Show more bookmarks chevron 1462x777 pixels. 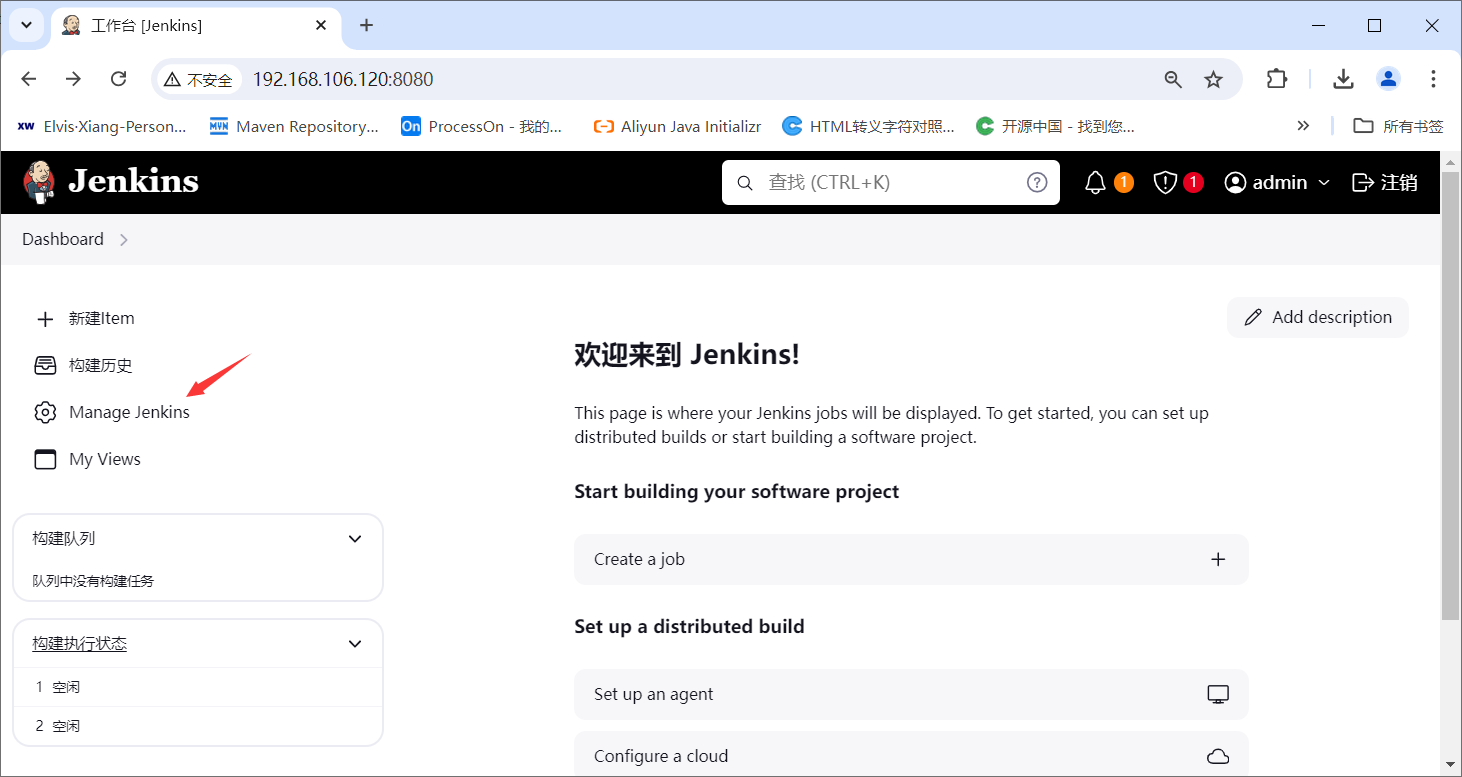tap(1303, 126)
